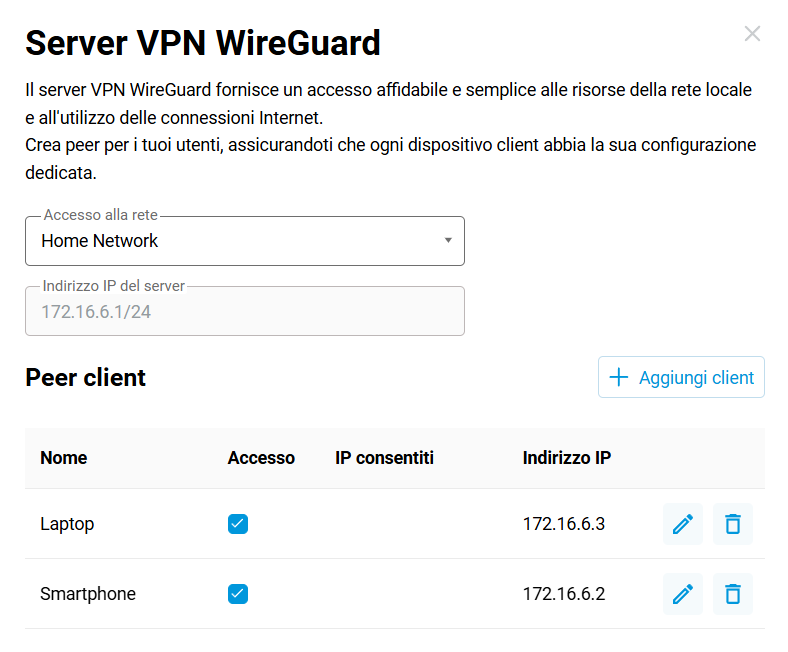Edit the Smartphone peer with pencil icon
The image size is (788, 652).
[x=683, y=594]
